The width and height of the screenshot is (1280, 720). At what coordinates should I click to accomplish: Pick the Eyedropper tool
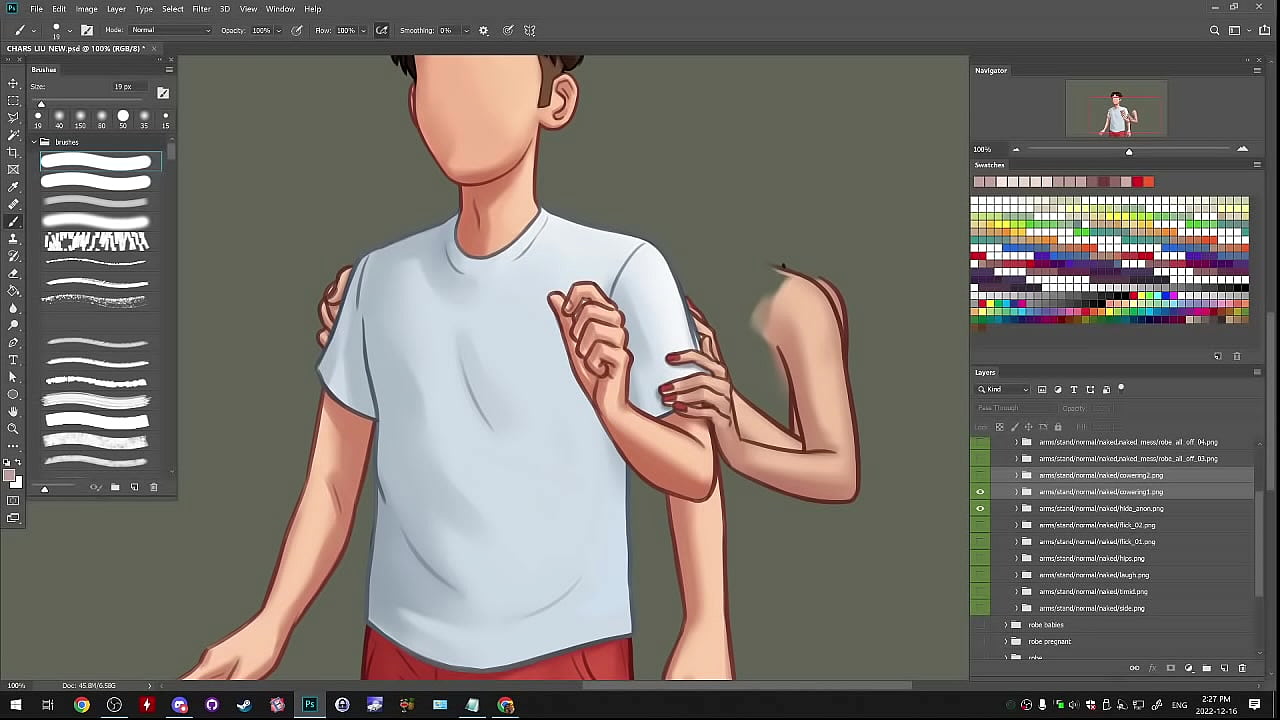[13, 187]
